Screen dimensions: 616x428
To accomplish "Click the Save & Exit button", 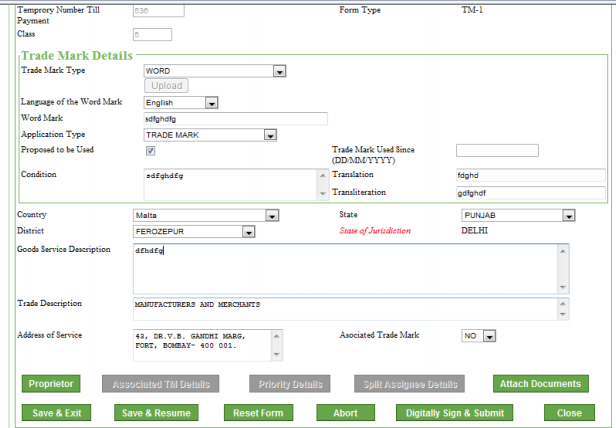I will pyautogui.click(x=57, y=413).
